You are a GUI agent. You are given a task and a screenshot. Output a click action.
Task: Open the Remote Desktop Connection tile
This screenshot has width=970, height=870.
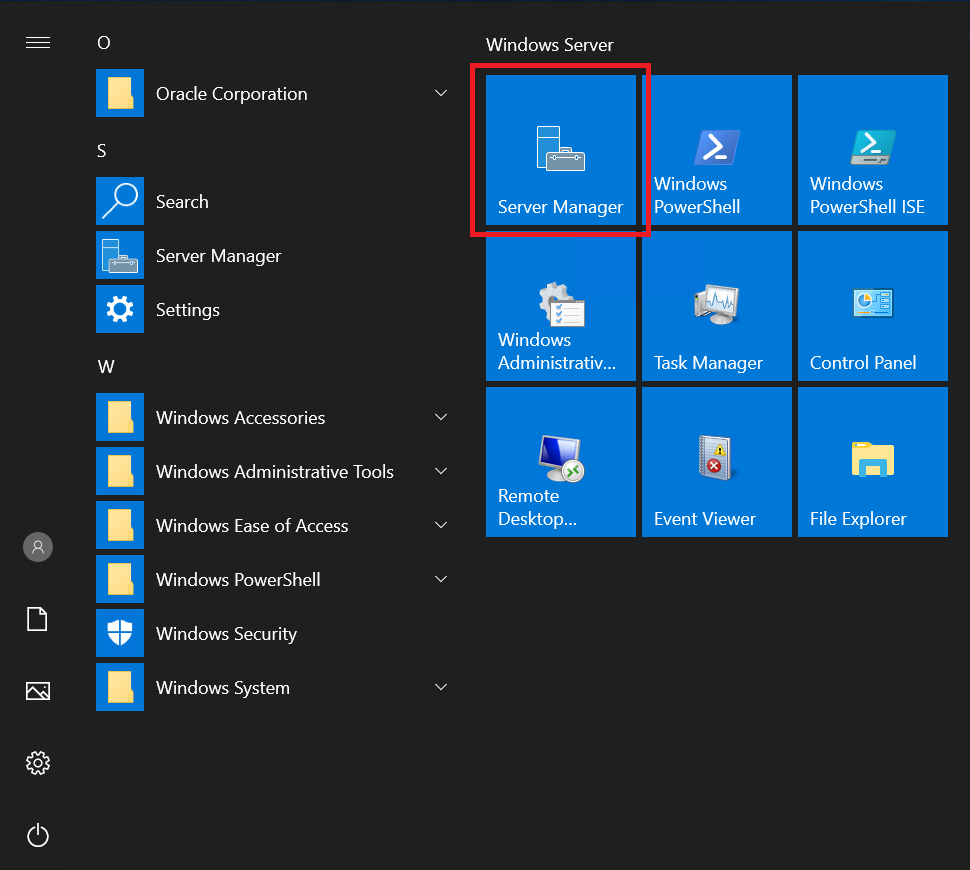point(560,462)
